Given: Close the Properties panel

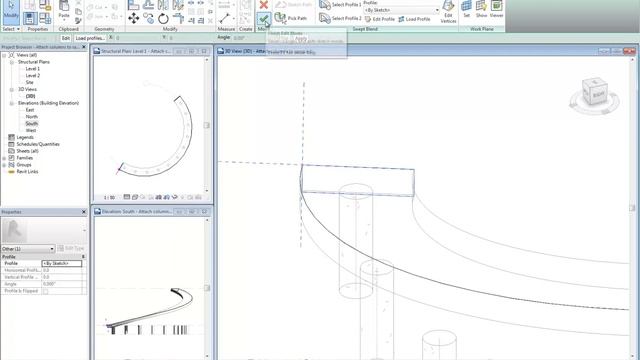Looking at the screenshot, I should [84, 212].
